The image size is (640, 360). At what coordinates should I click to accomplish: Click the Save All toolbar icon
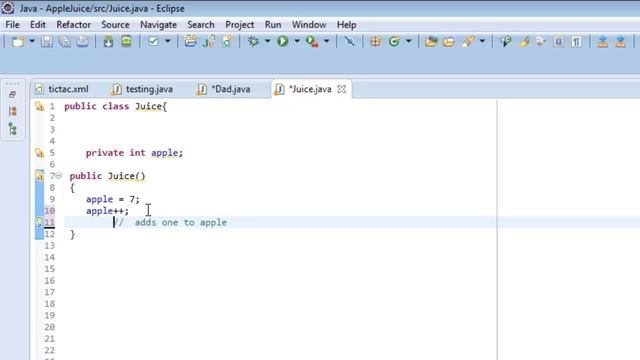point(65,42)
